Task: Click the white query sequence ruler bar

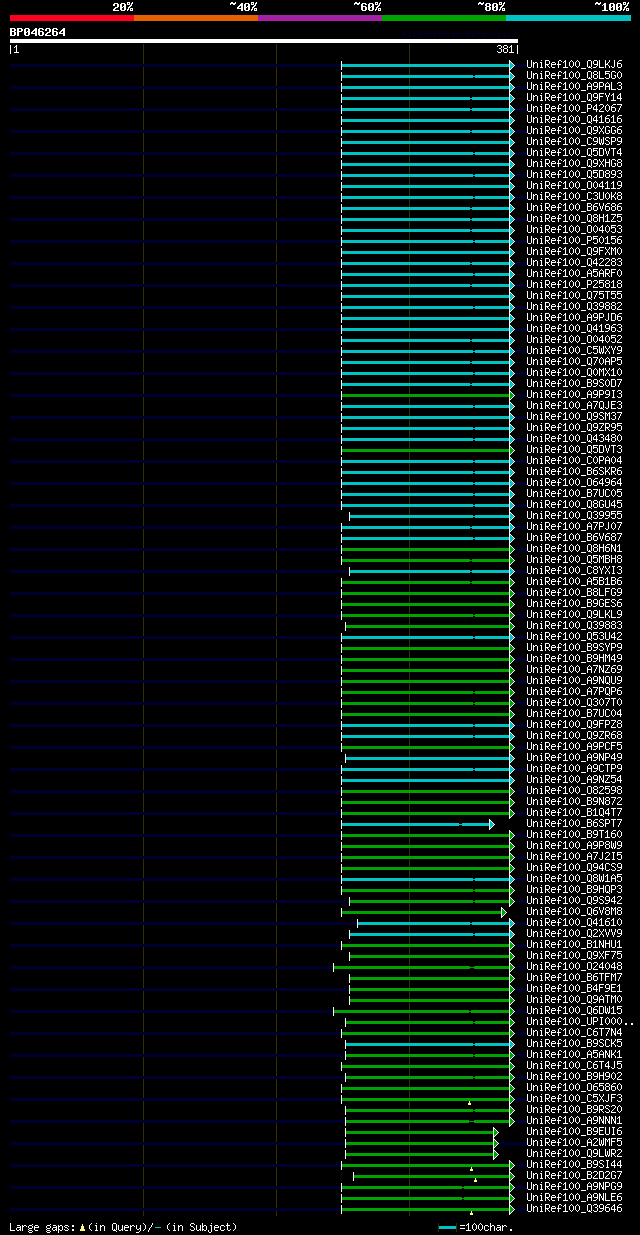Action: (x=264, y=41)
